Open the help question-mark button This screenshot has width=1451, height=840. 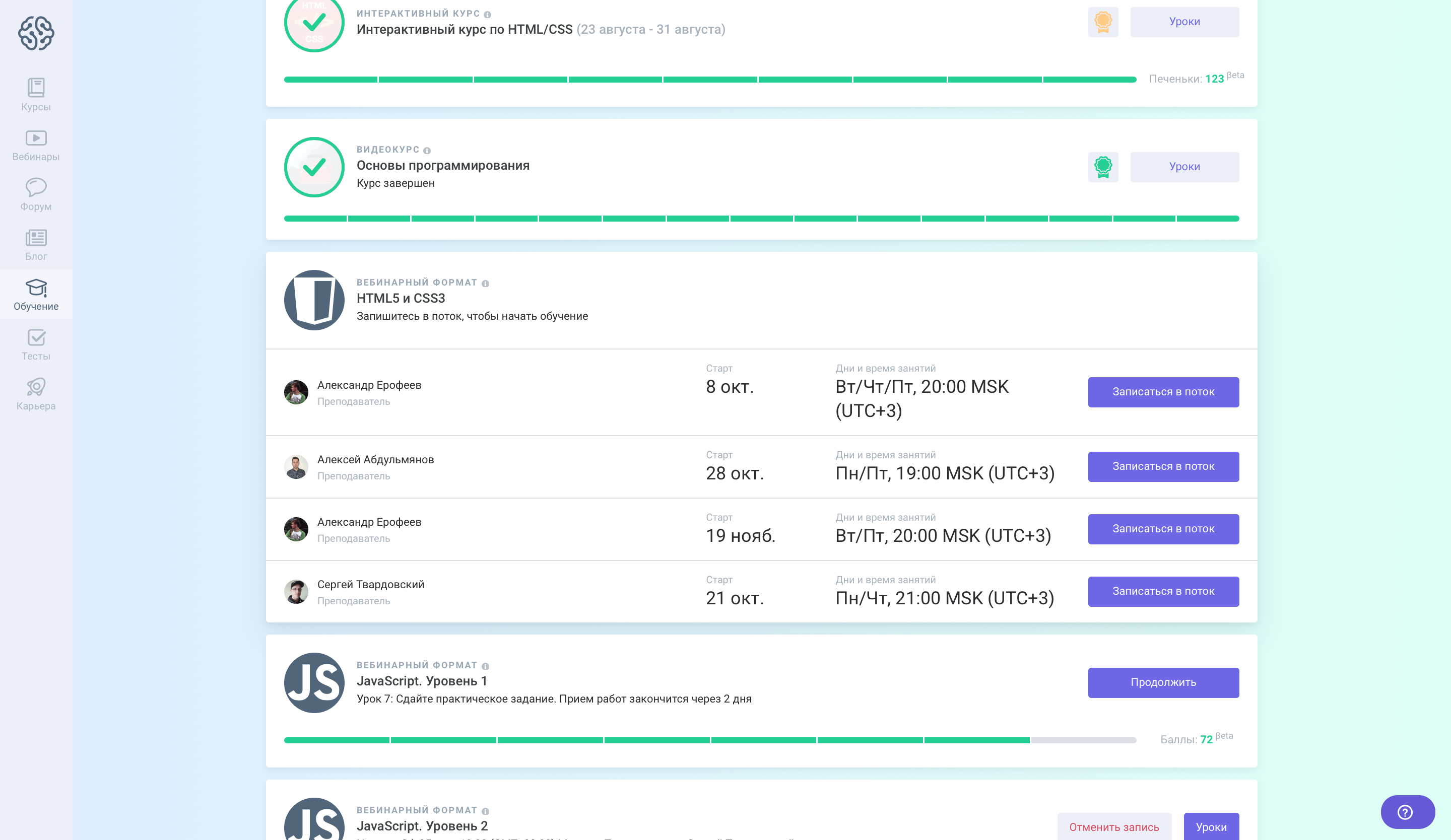tap(1407, 812)
